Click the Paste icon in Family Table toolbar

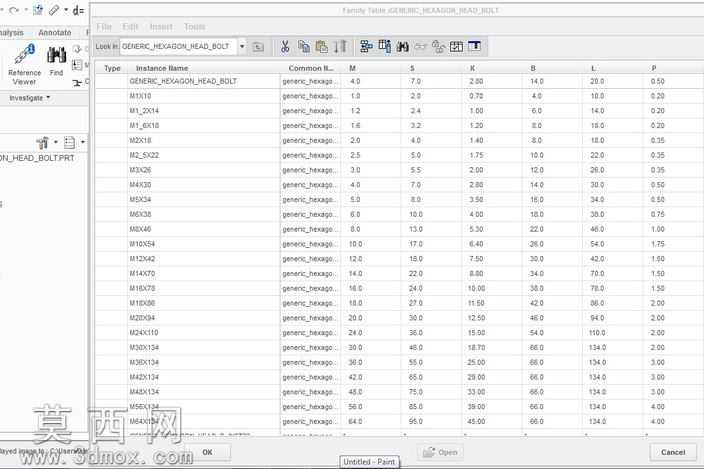(x=321, y=47)
